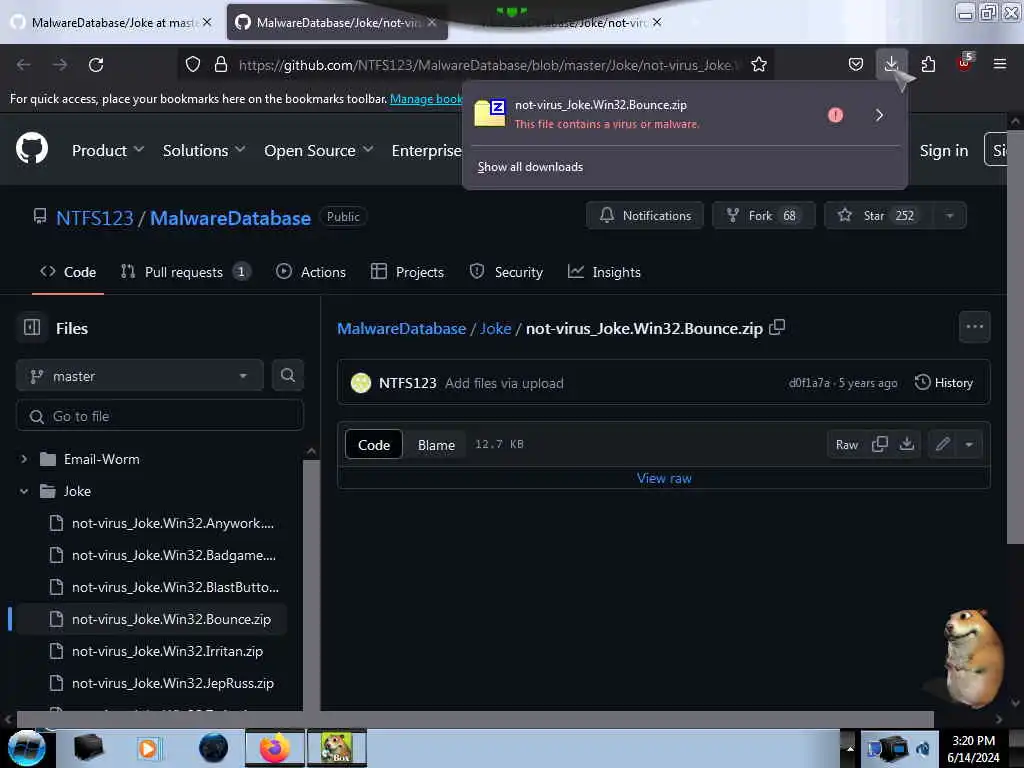Click the Firefox taskbar icon

(x=275, y=748)
